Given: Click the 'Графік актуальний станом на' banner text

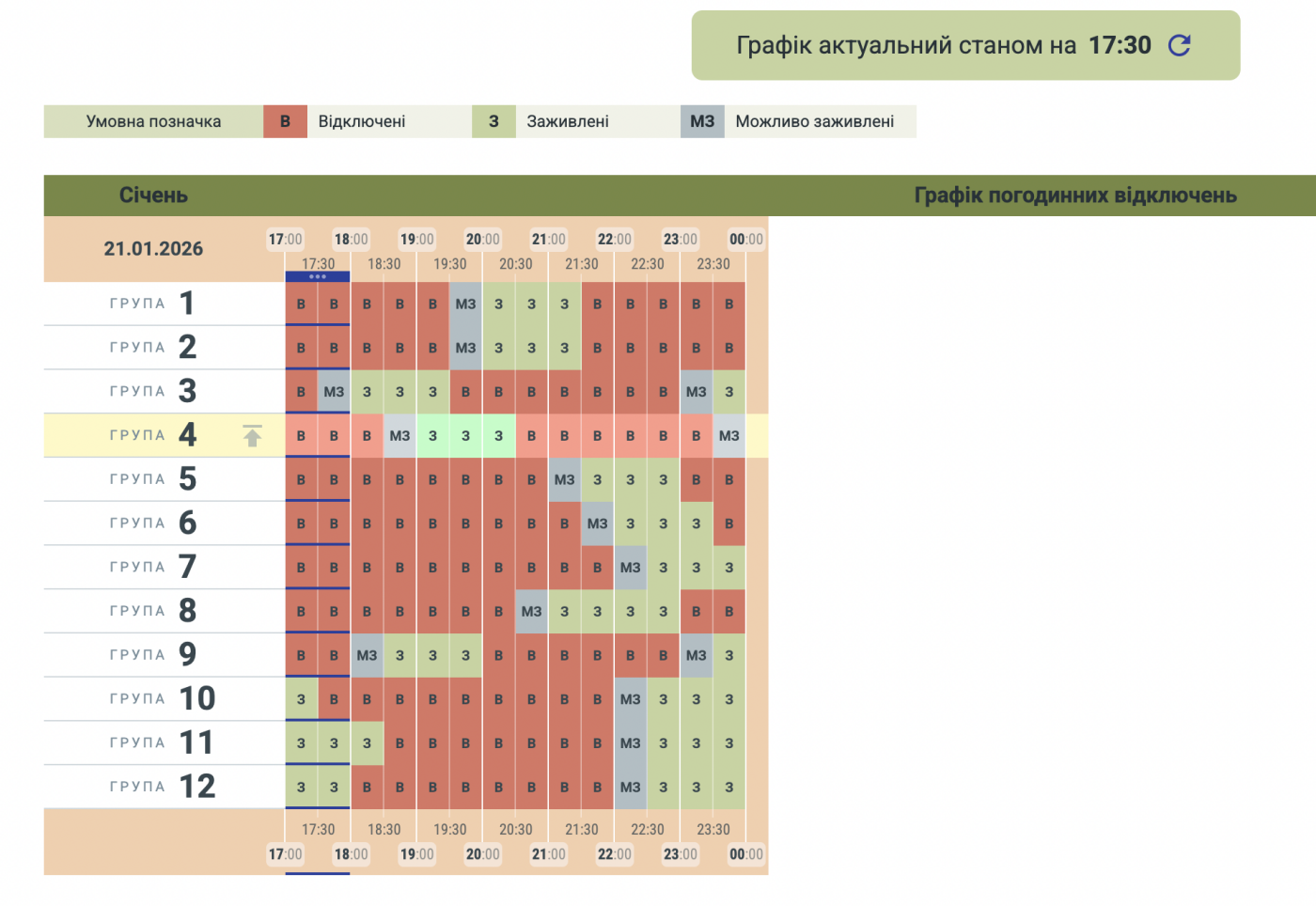Looking at the screenshot, I should tap(906, 45).
